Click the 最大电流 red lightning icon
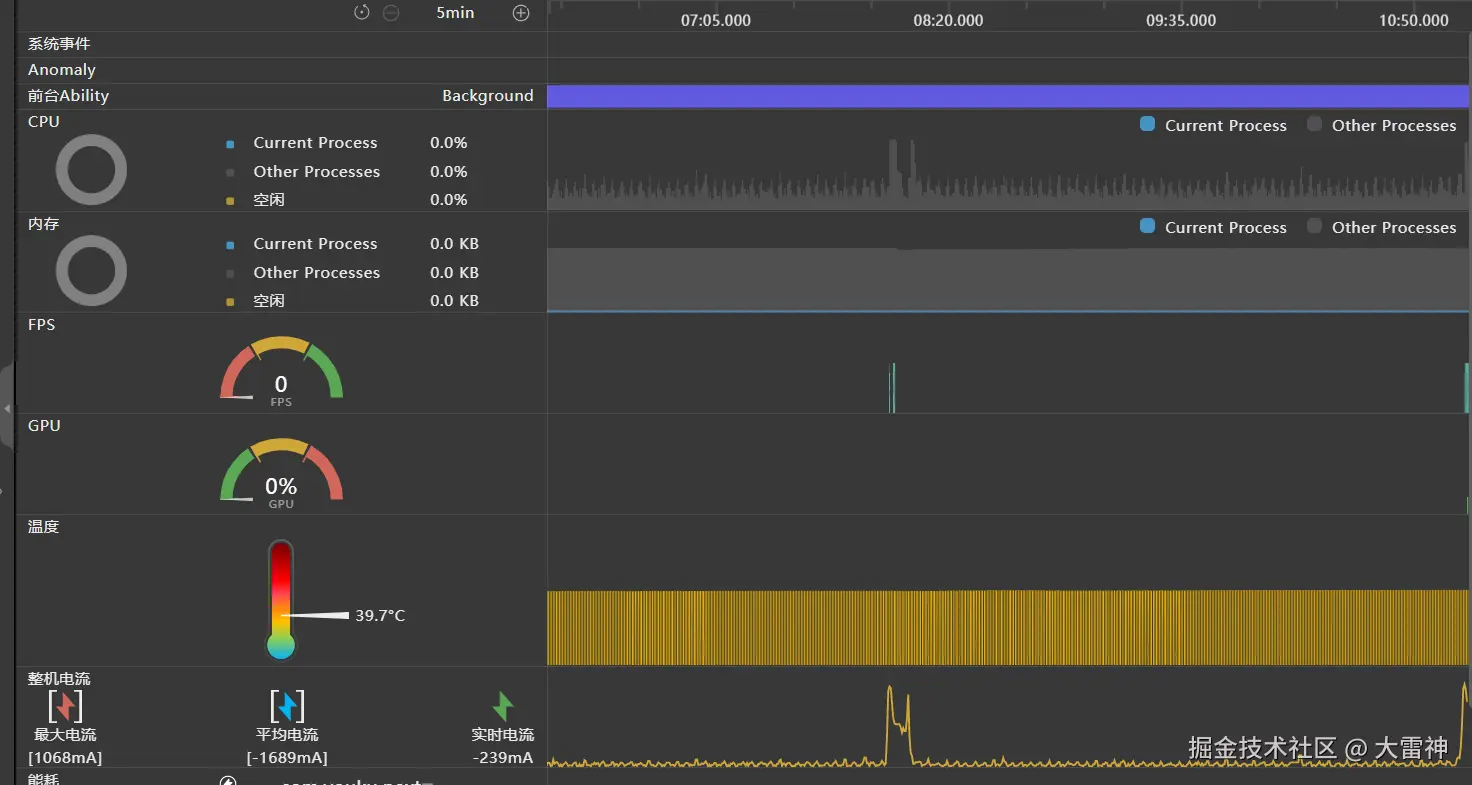The image size is (1472, 785). [x=65, y=707]
